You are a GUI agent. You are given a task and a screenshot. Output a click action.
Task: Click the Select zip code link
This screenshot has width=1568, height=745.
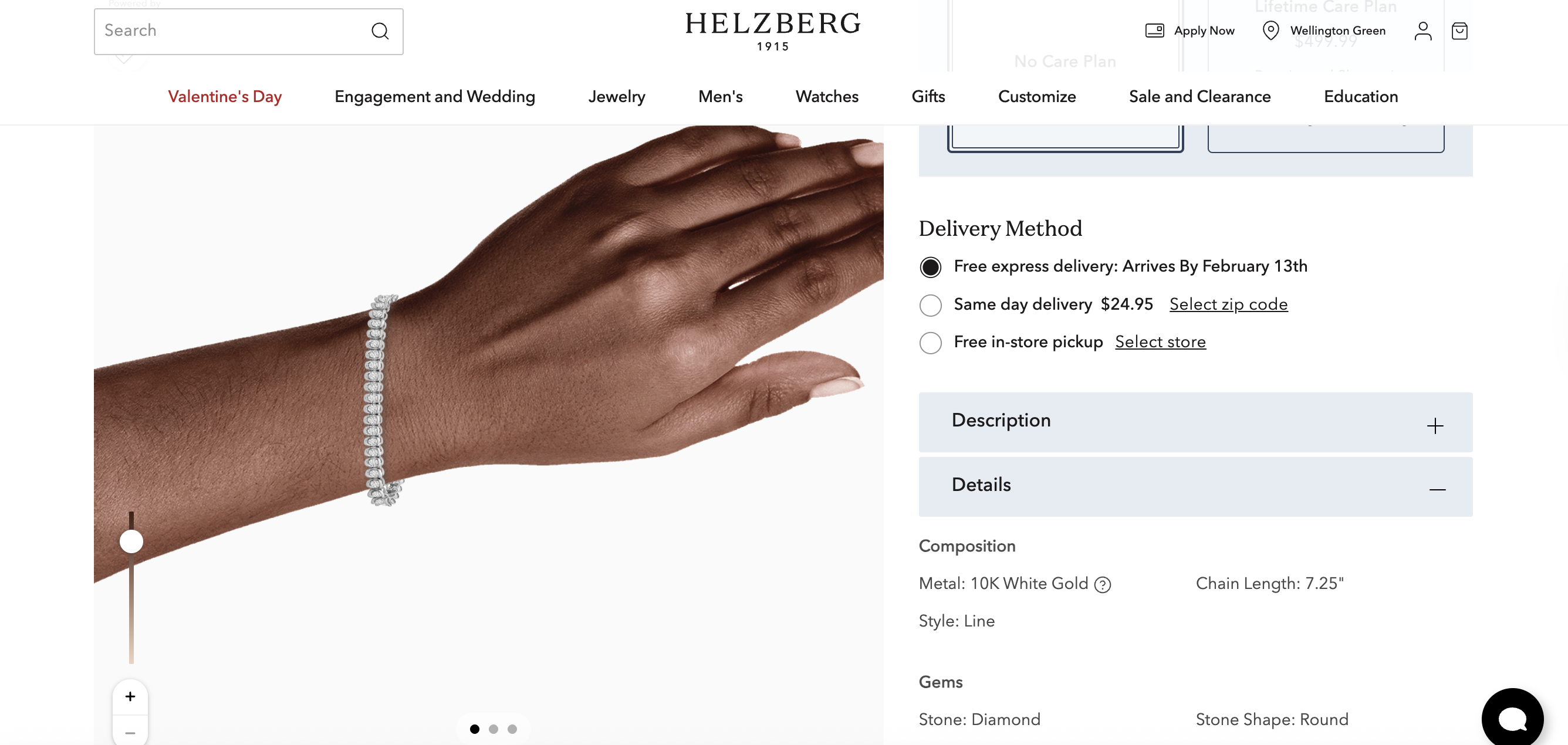pos(1228,304)
